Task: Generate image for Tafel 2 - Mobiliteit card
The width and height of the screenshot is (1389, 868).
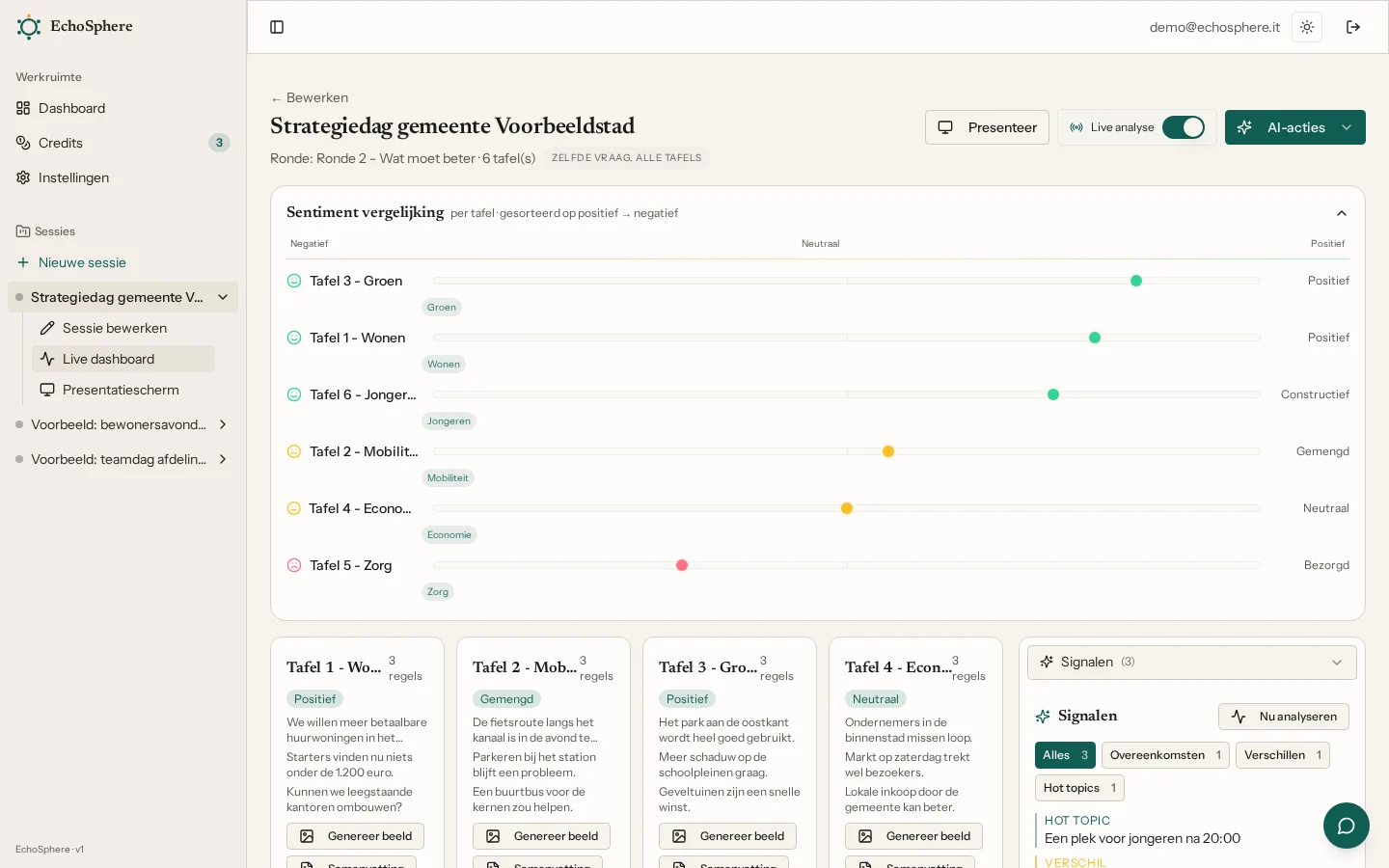Action: coord(541,836)
